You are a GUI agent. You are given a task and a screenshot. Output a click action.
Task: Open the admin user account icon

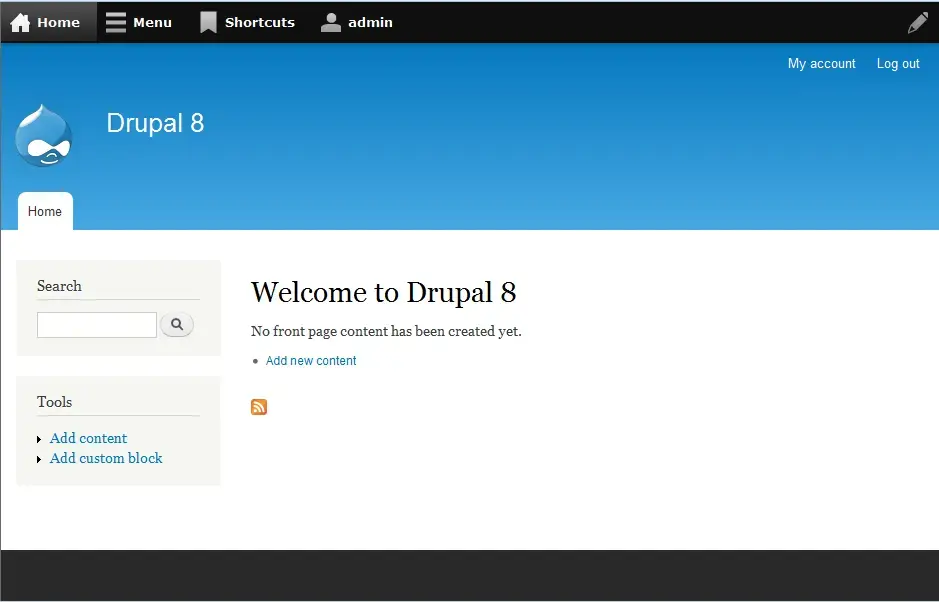pos(330,21)
